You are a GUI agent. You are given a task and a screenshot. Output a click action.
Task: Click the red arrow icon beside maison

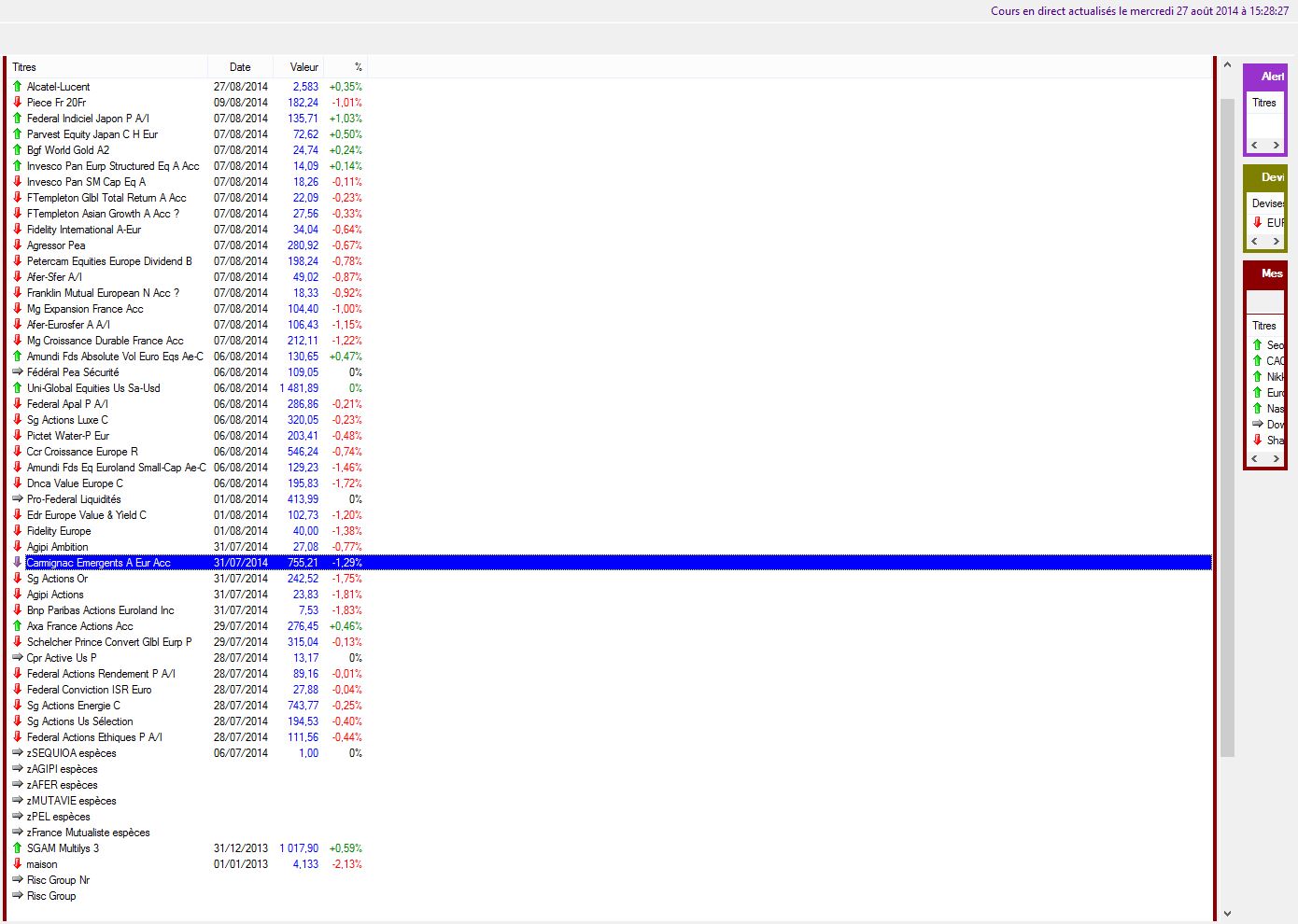point(17,864)
